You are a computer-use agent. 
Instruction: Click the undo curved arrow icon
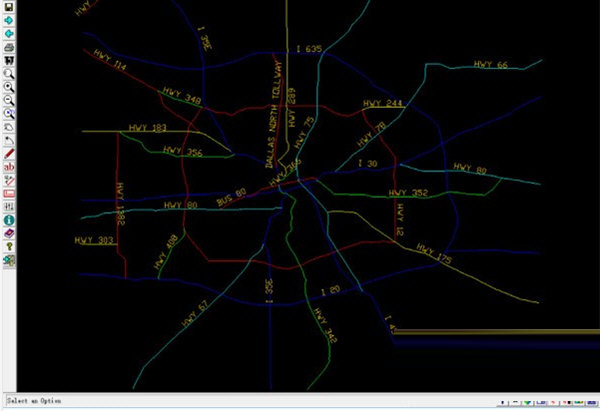(x=9, y=140)
